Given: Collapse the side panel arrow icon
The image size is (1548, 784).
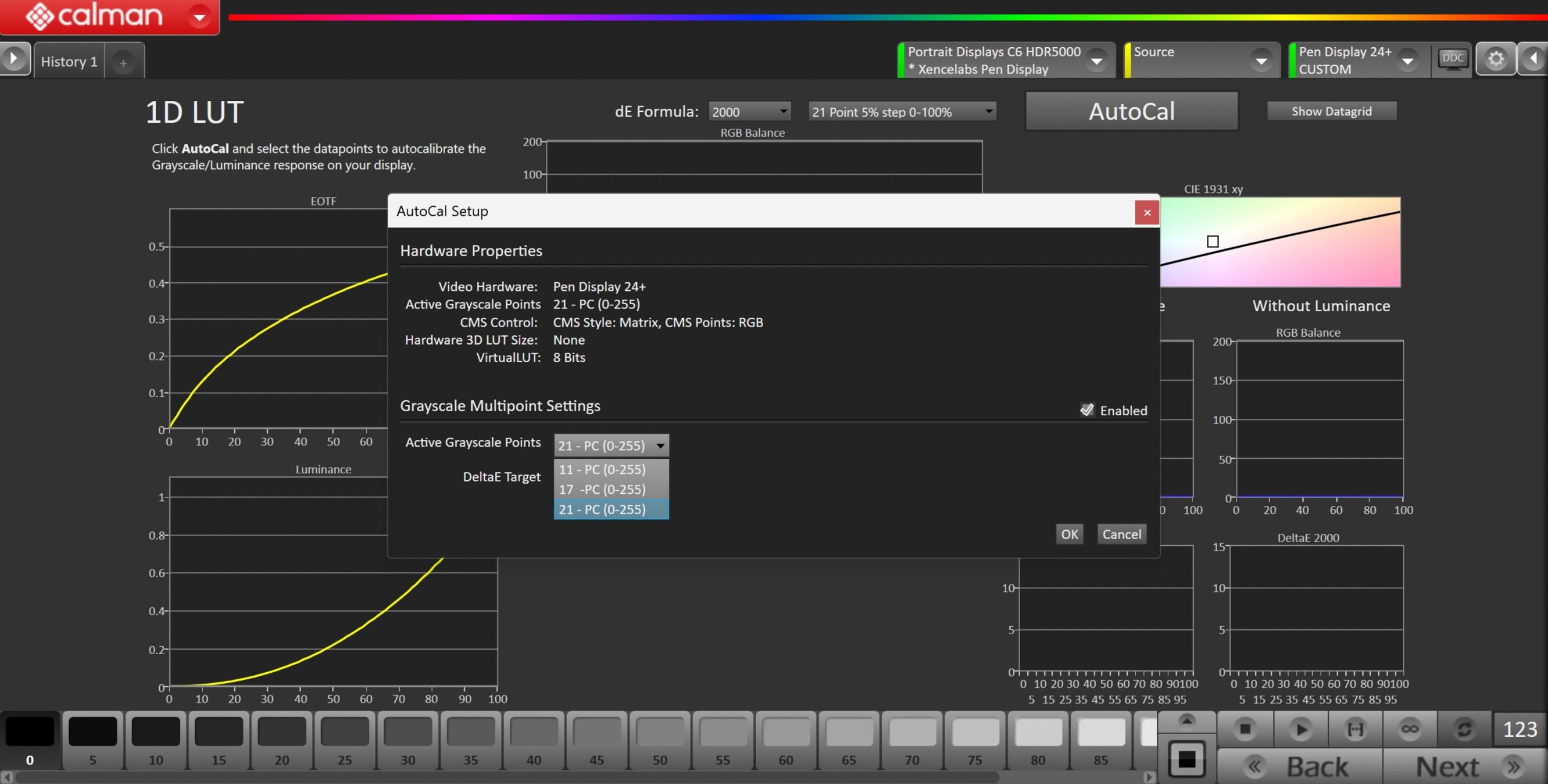Looking at the screenshot, I should tap(1533, 59).
